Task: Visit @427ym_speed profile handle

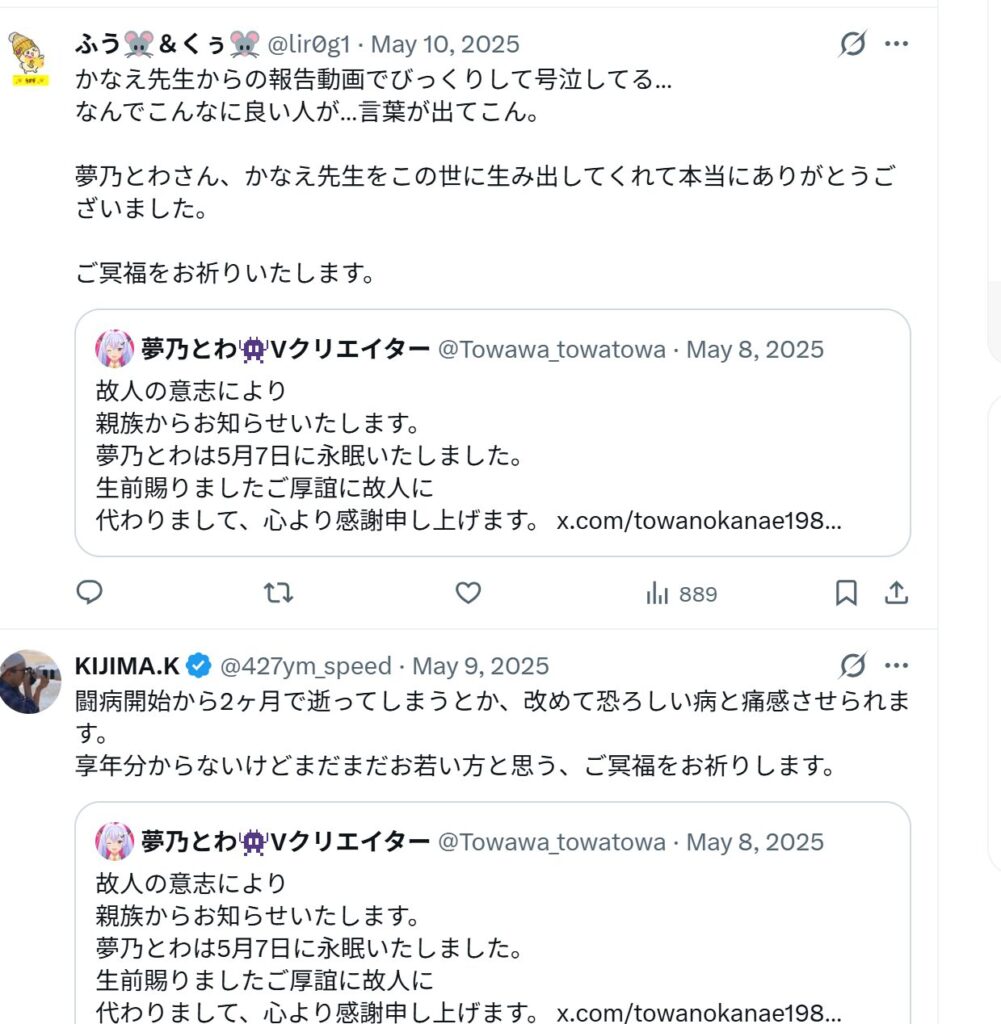Action: click(305, 666)
